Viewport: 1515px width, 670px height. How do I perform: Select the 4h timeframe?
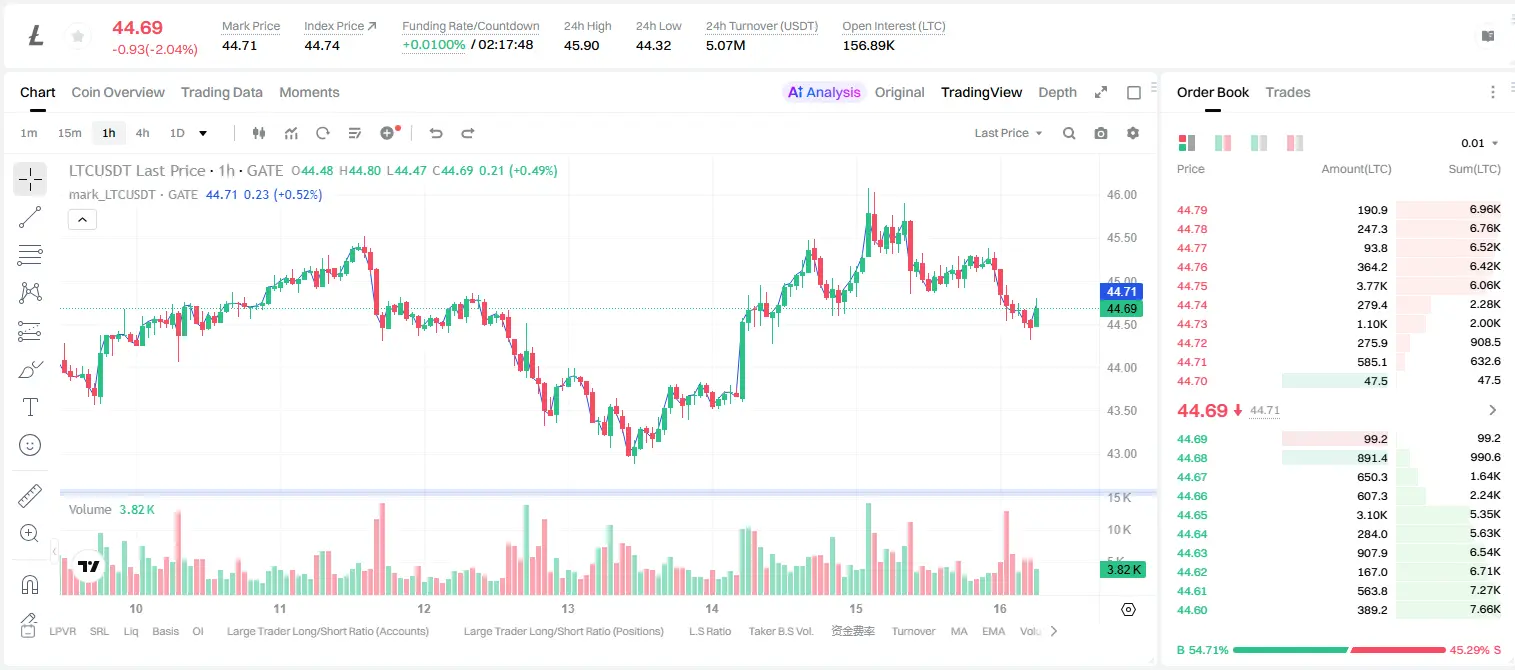(142, 133)
